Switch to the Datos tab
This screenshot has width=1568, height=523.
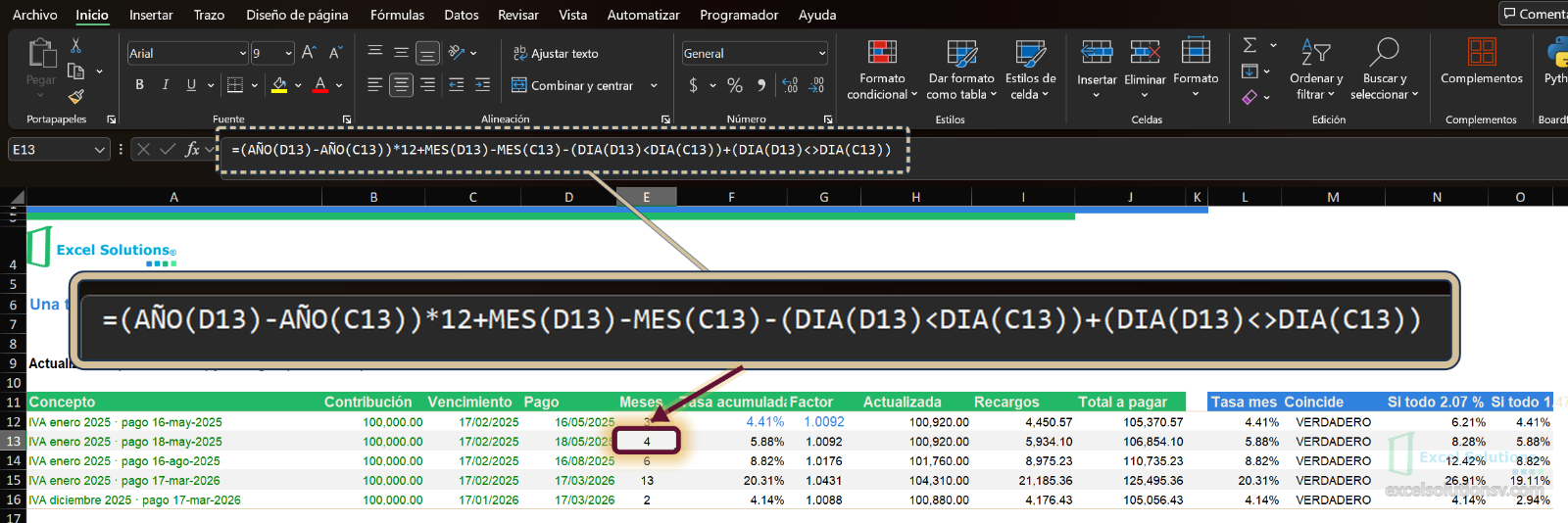462,15
